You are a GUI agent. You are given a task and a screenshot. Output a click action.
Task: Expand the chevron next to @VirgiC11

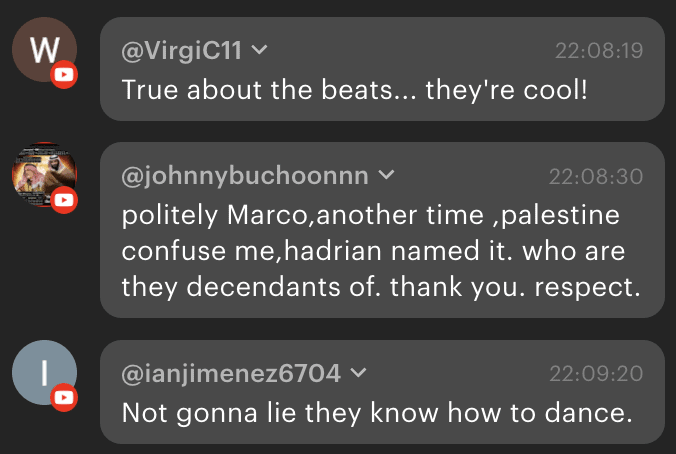(259, 50)
